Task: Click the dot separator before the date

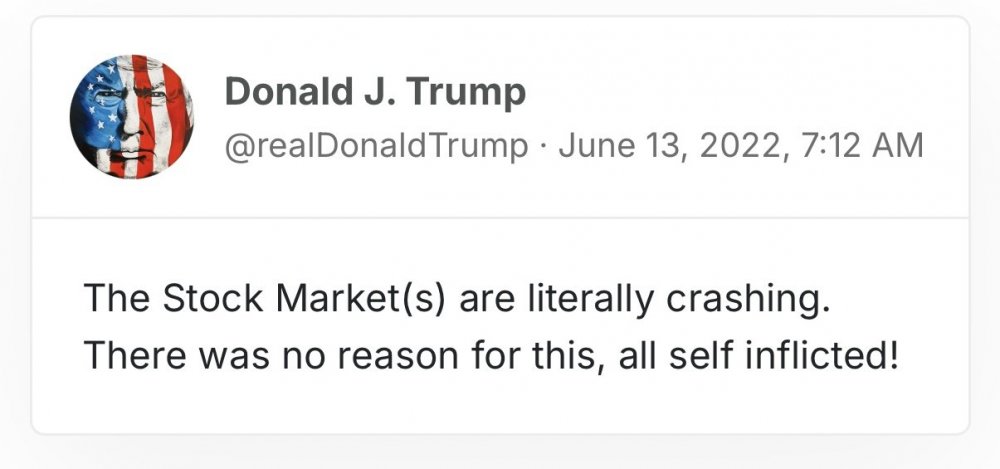Action: [542, 148]
